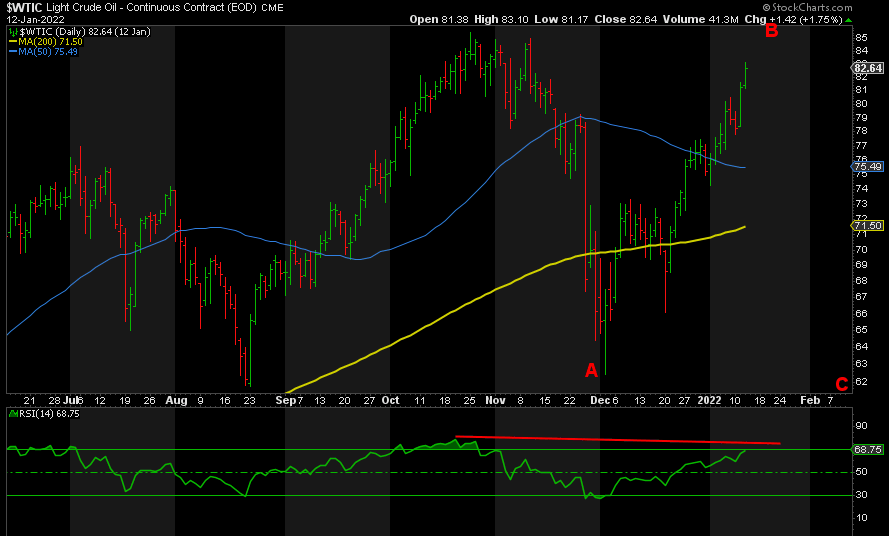Click the Close 82.64 value in the header
Viewport: 889px width, 536px height.
(x=626, y=19)
